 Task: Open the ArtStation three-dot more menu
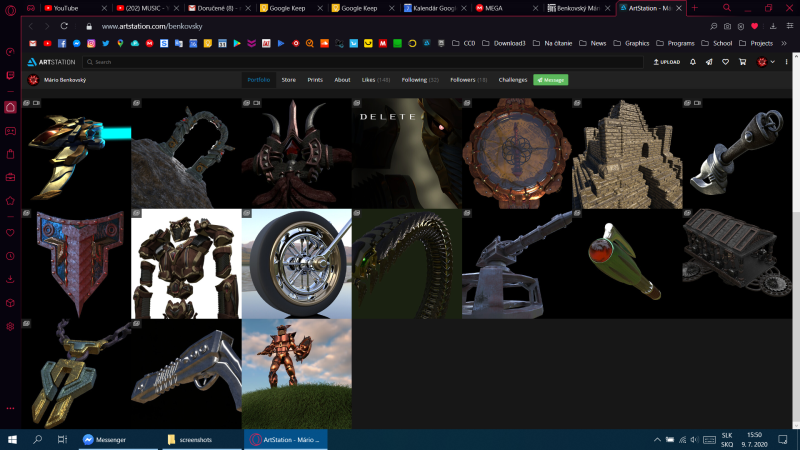click(x=786, y=62)
